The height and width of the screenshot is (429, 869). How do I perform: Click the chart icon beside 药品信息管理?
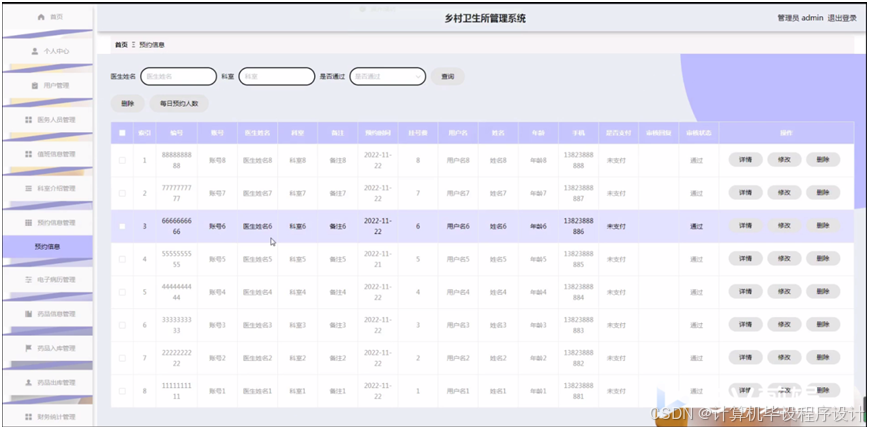click(28, 314)
